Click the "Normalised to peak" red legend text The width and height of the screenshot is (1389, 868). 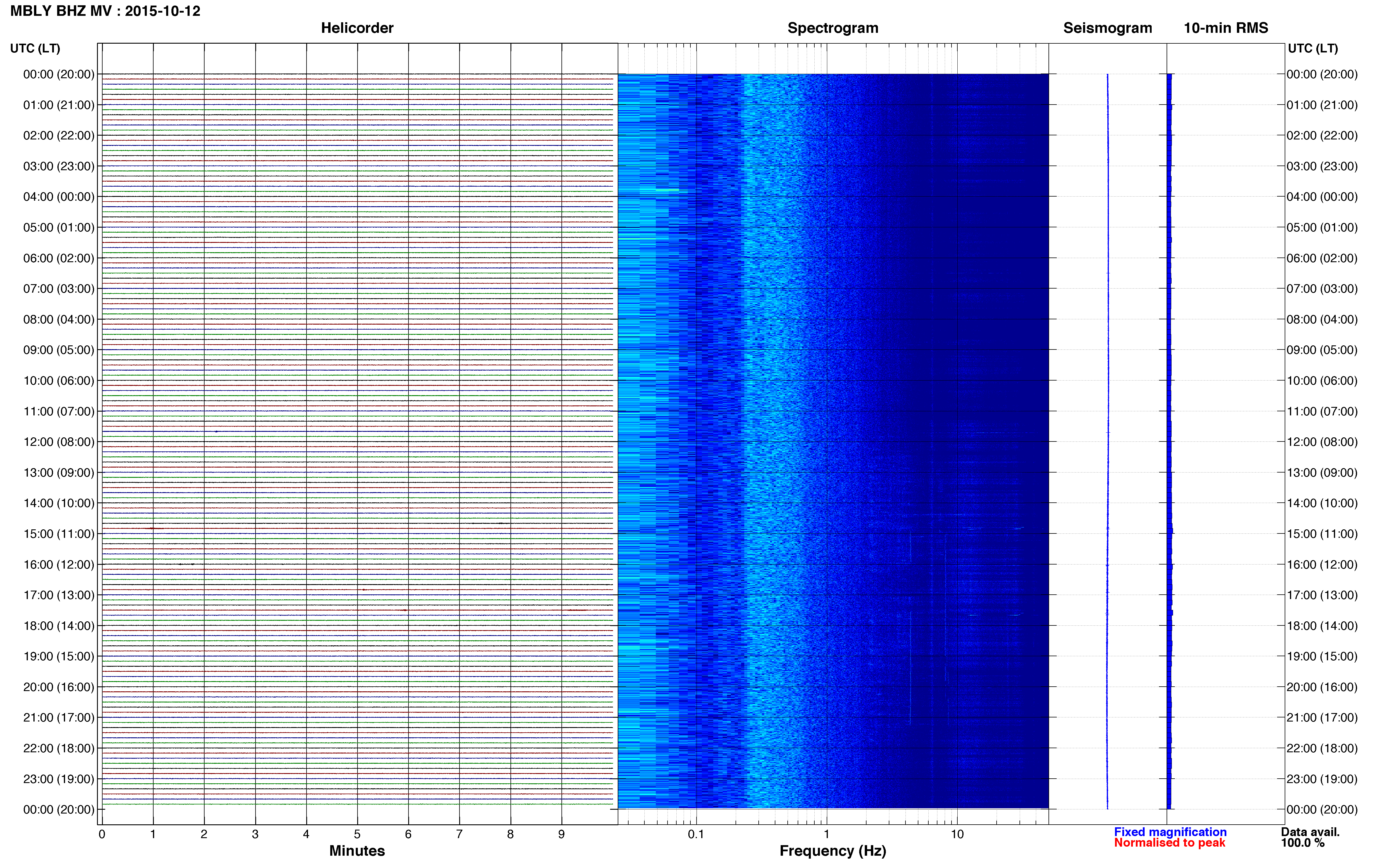(x=1170, y=843)
